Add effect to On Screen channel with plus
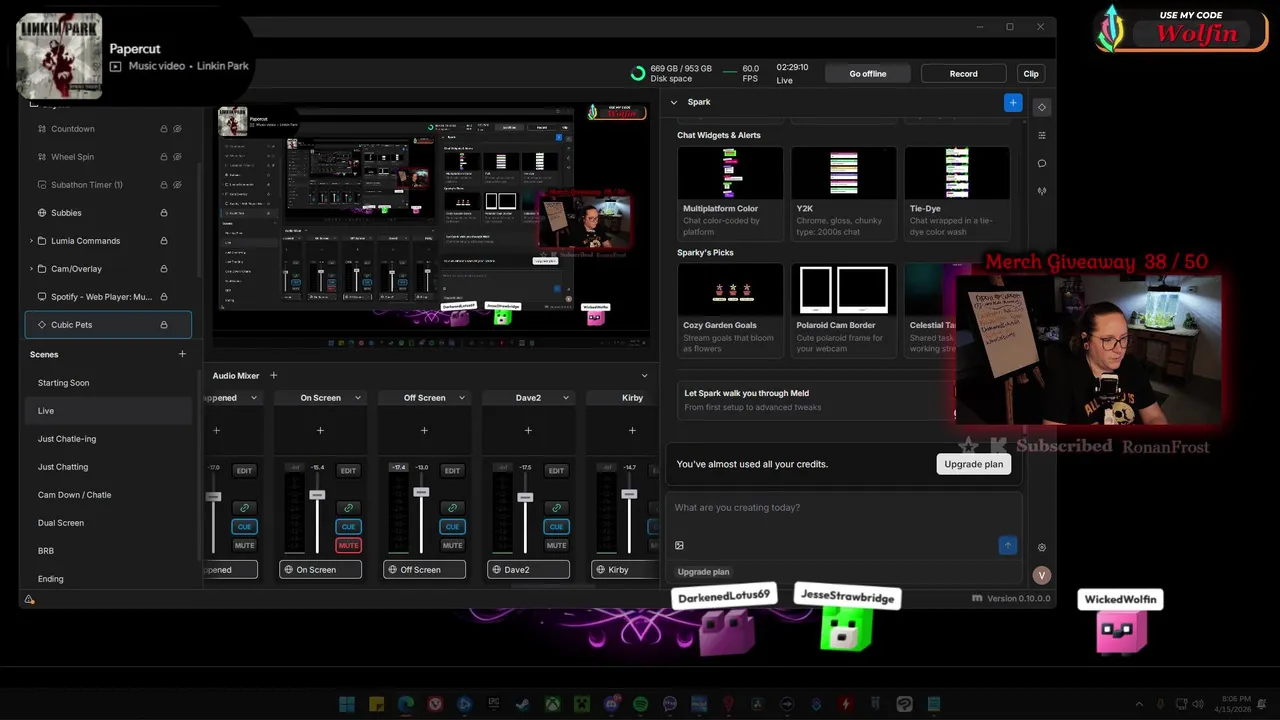This screenshot has width=1280, height=720. pos(320,431)
